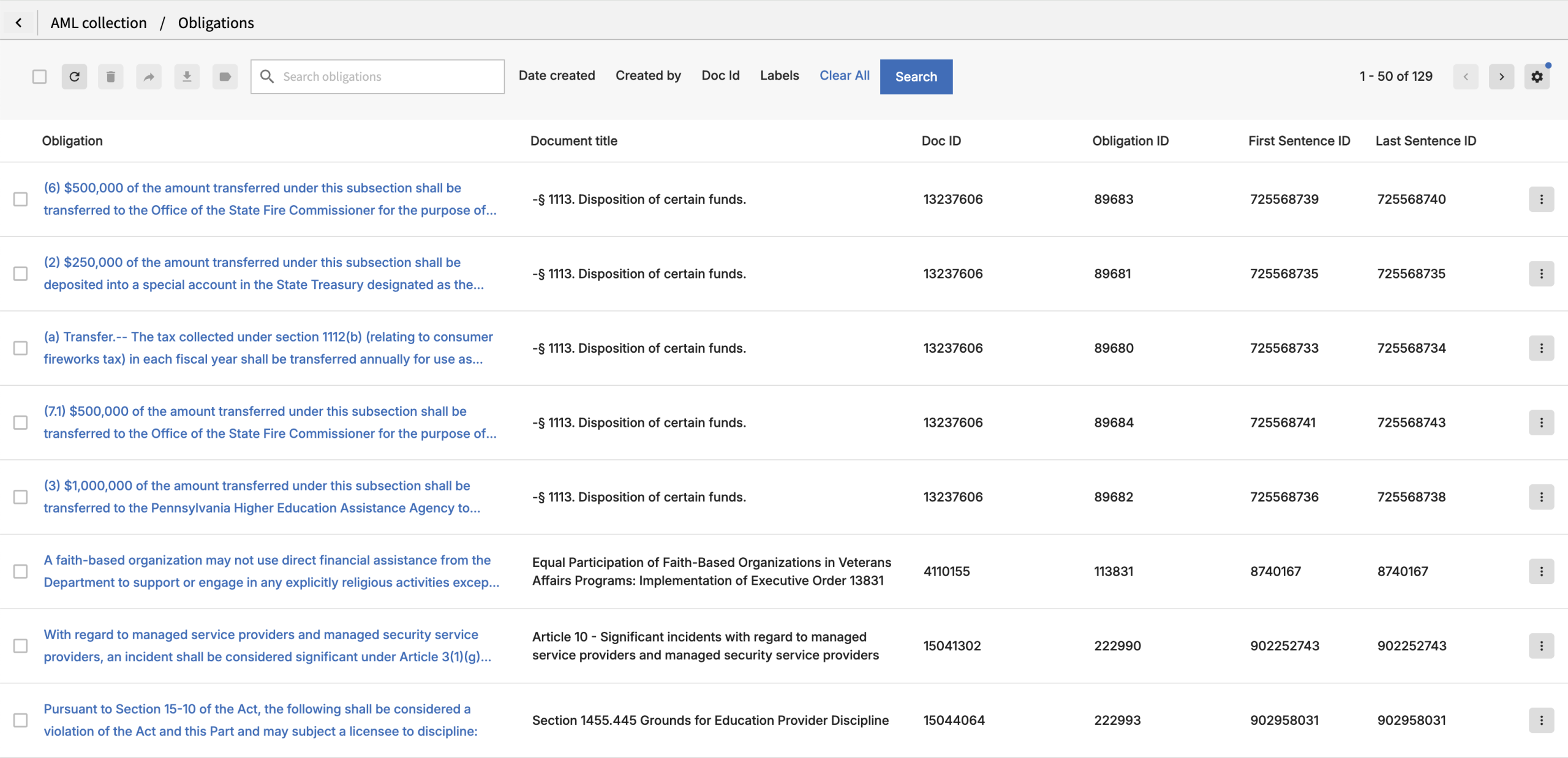The height and width of the screenshot is (758, 1568).
Task: Open the Doc Id filter
Action: coord(720,75)
